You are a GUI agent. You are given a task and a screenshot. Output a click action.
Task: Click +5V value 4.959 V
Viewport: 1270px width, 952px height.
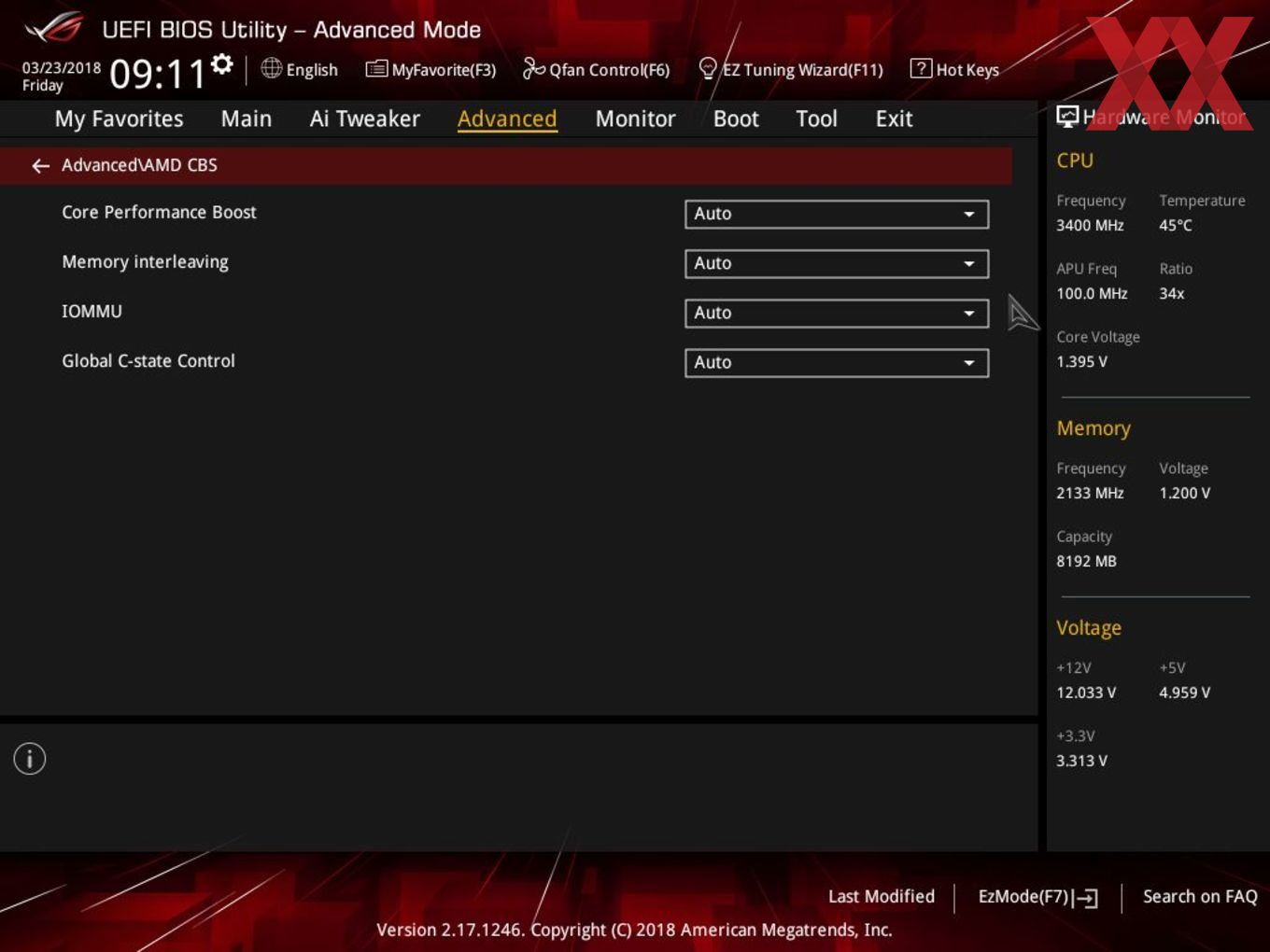click(1184, 693)
